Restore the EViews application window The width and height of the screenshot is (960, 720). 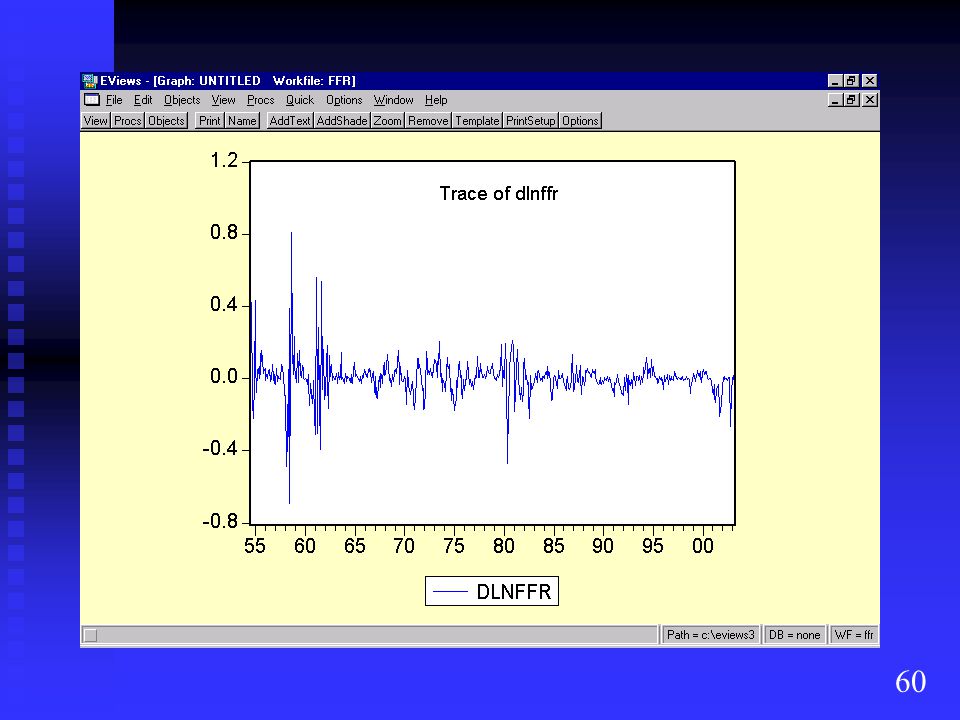click(851, 81)
